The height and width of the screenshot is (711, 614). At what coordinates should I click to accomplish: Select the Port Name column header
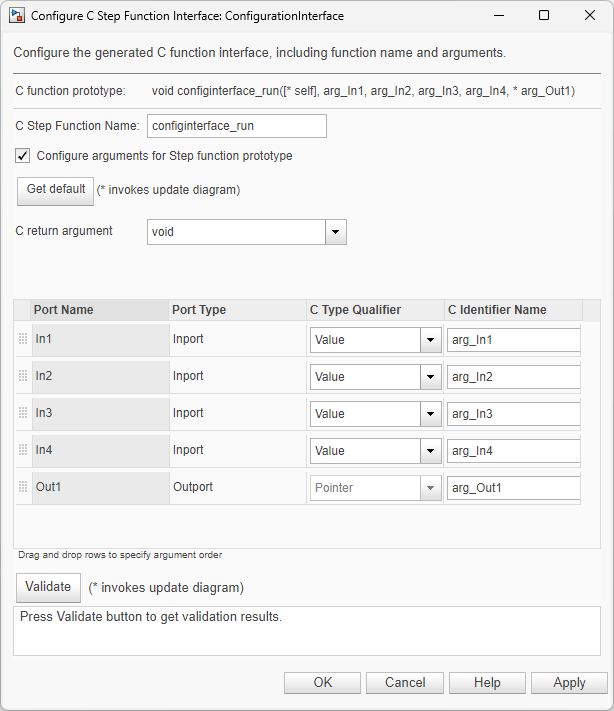(99, 310)
